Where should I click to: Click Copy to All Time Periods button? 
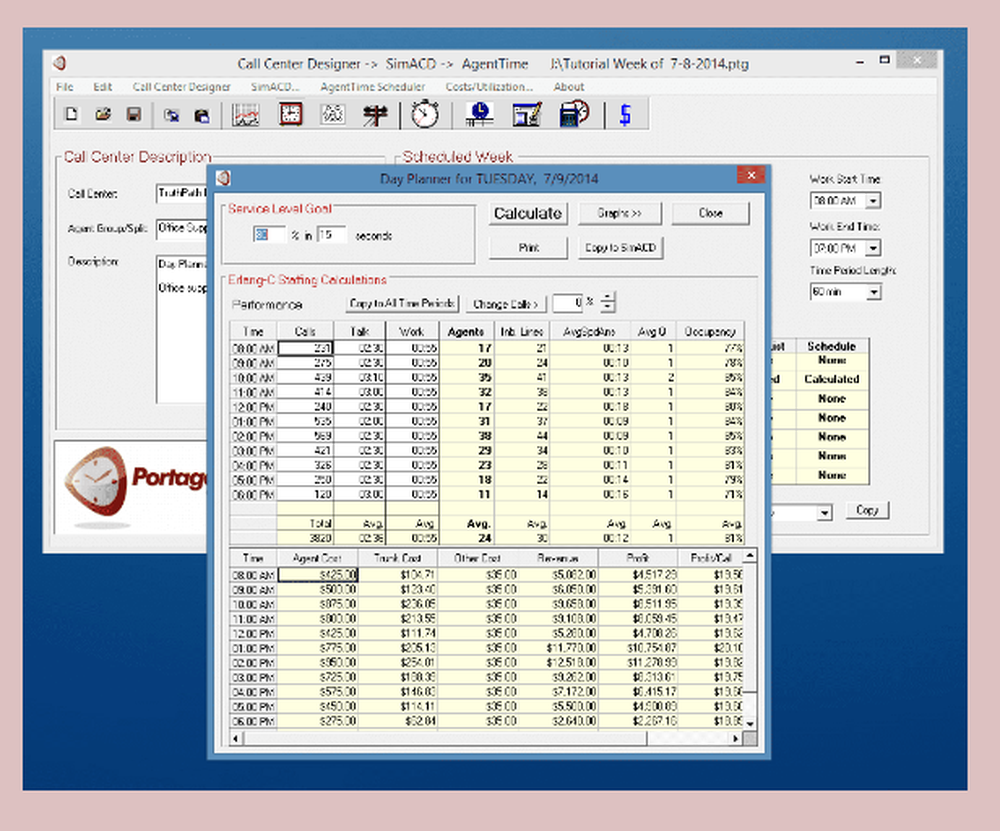402,304
